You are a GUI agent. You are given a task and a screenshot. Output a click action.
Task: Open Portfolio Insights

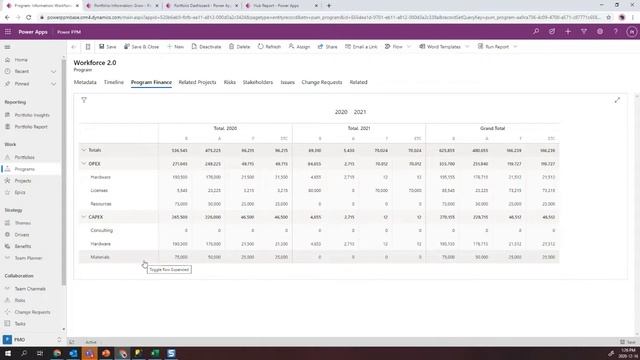point(31,115)
